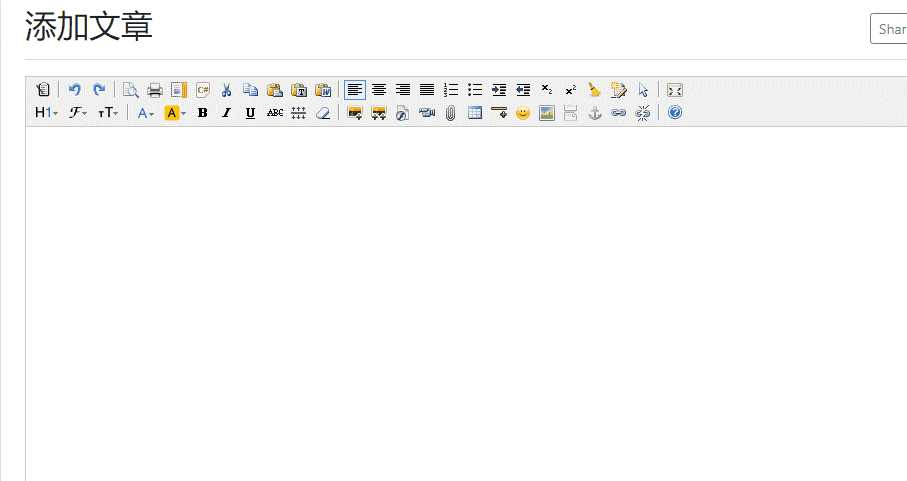Apply superscript formatting
This screenshot has height=481, width=907.
click(x=571, y=90)
